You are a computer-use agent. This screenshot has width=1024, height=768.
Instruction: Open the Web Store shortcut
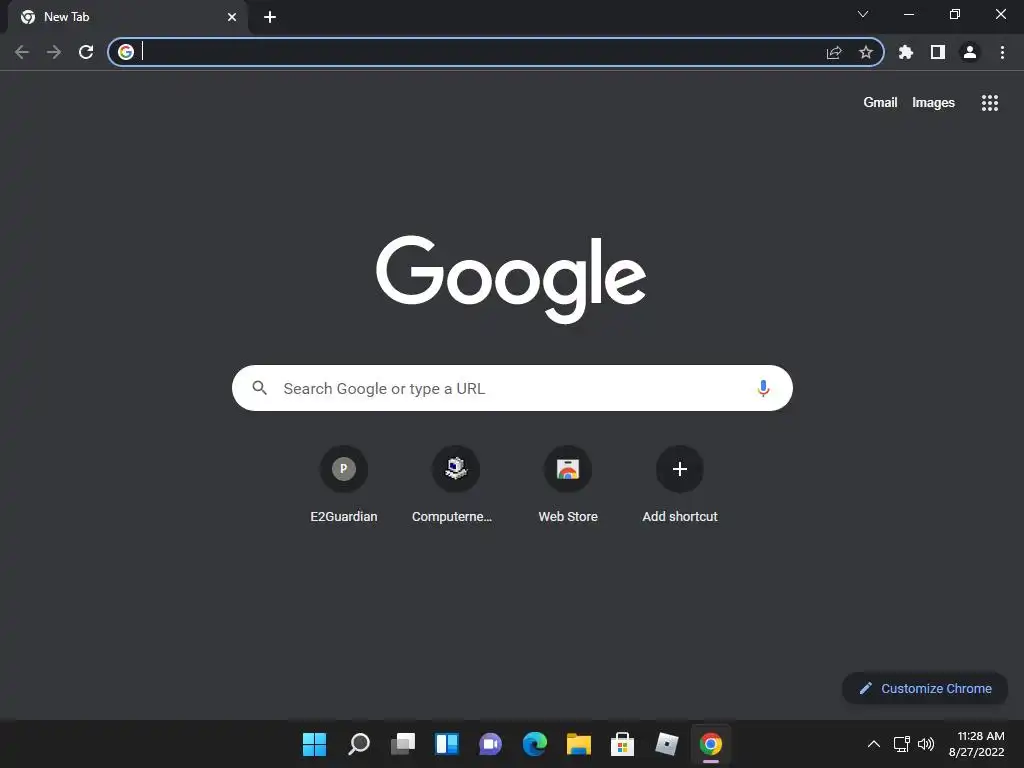568,485
